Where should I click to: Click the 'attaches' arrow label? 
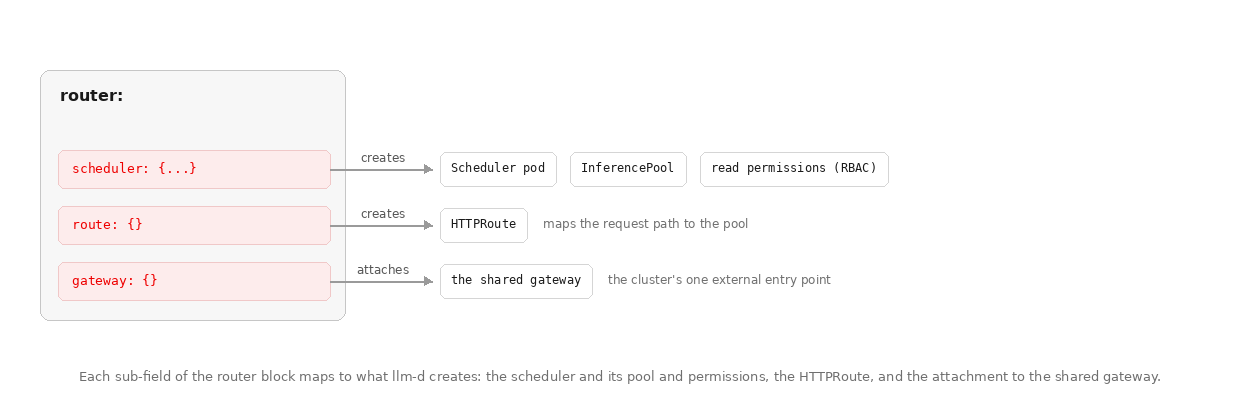[383, 270]
